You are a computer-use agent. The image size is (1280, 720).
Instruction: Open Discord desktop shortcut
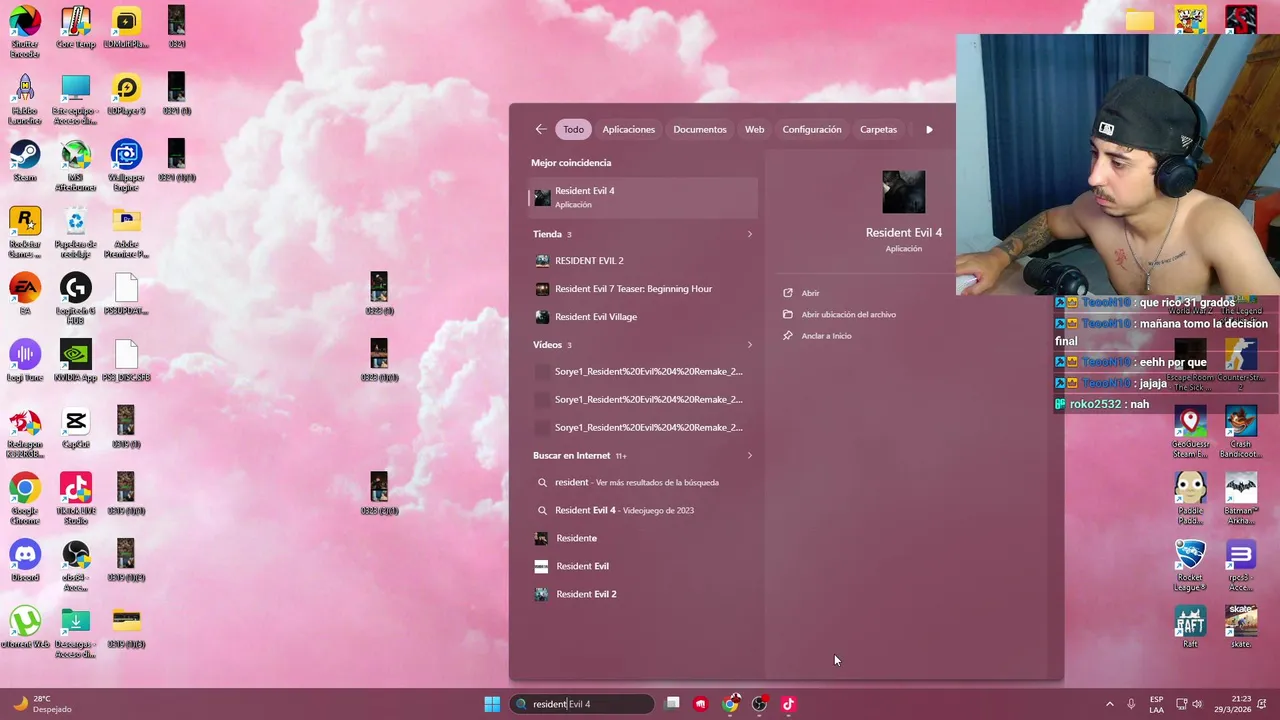[x=25, y=561]
